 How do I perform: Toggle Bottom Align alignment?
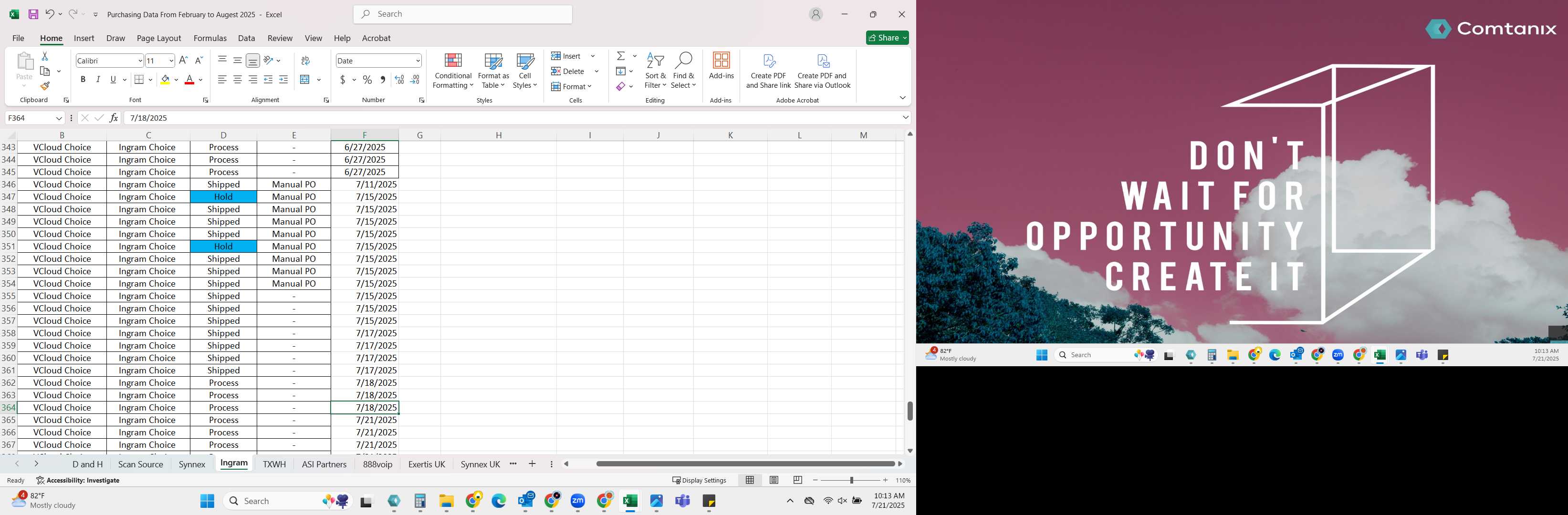coord(252,60)
